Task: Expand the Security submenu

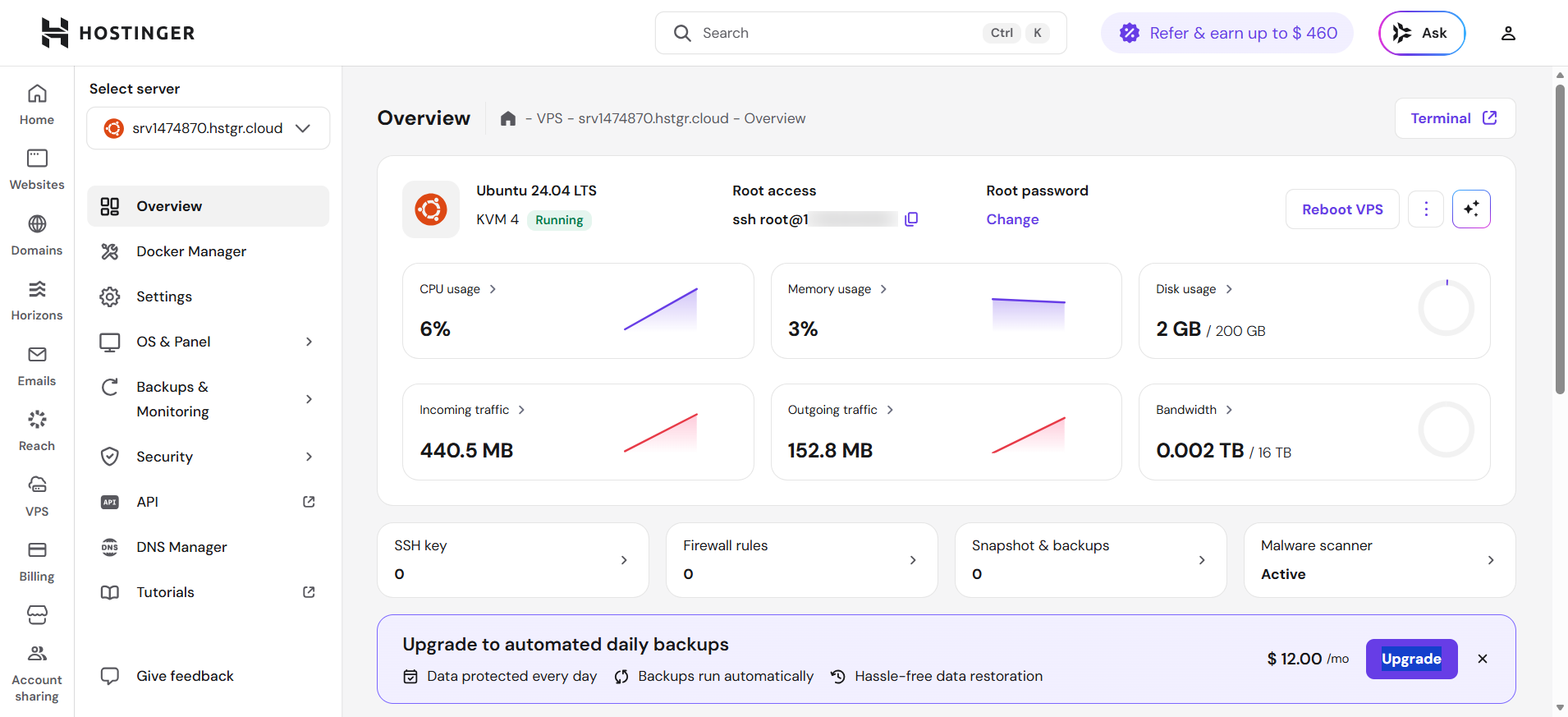Action: pos(309,457)
